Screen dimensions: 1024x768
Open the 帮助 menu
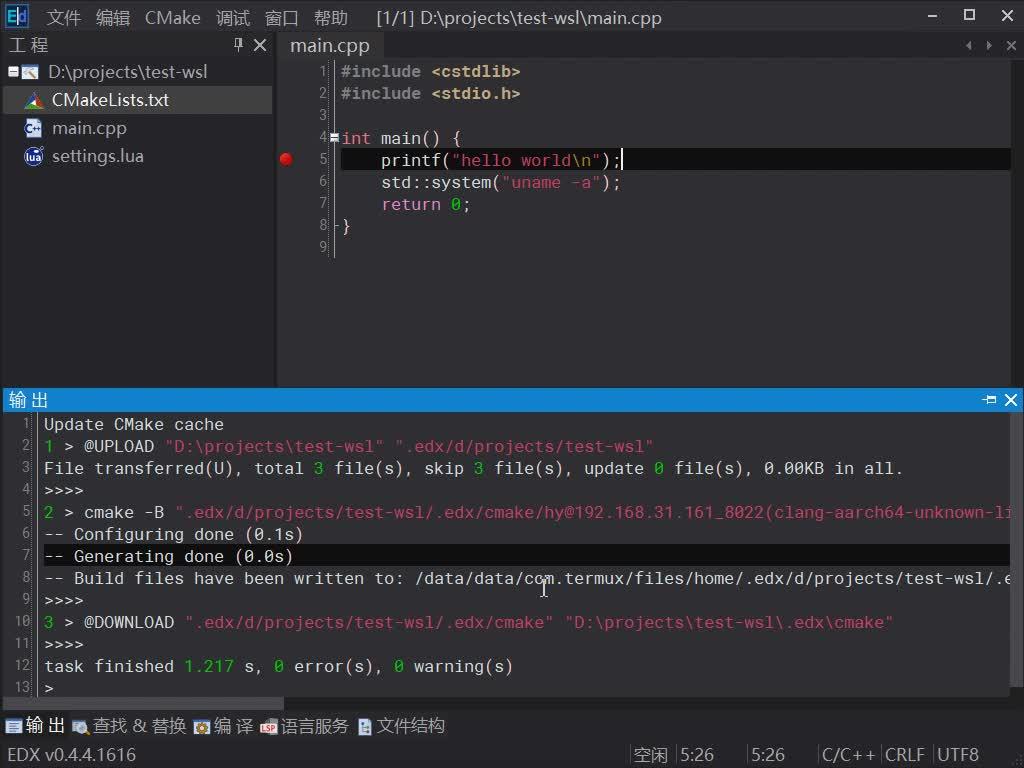point(330,18)
